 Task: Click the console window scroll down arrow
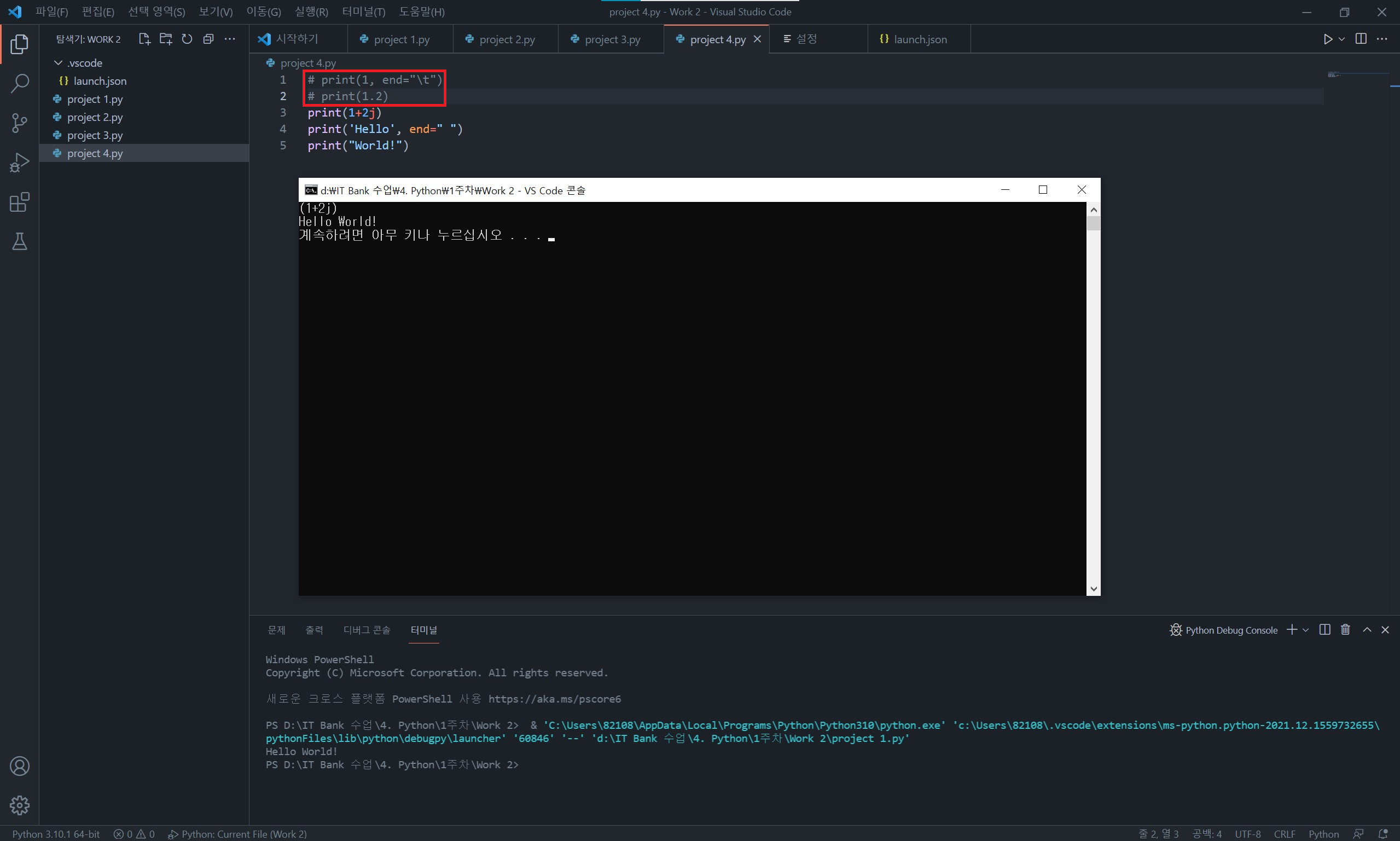1094,589
